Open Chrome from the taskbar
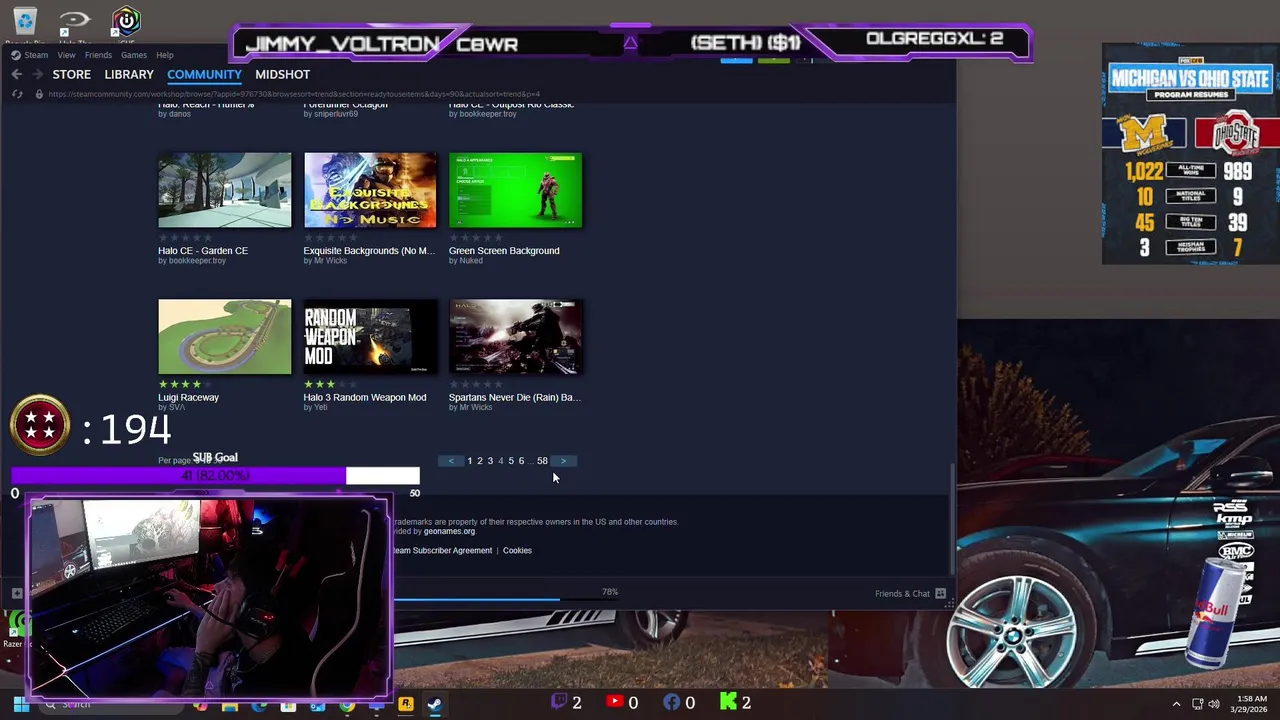This screenshot has height=720, width=1280. click(x=347, y=705)
